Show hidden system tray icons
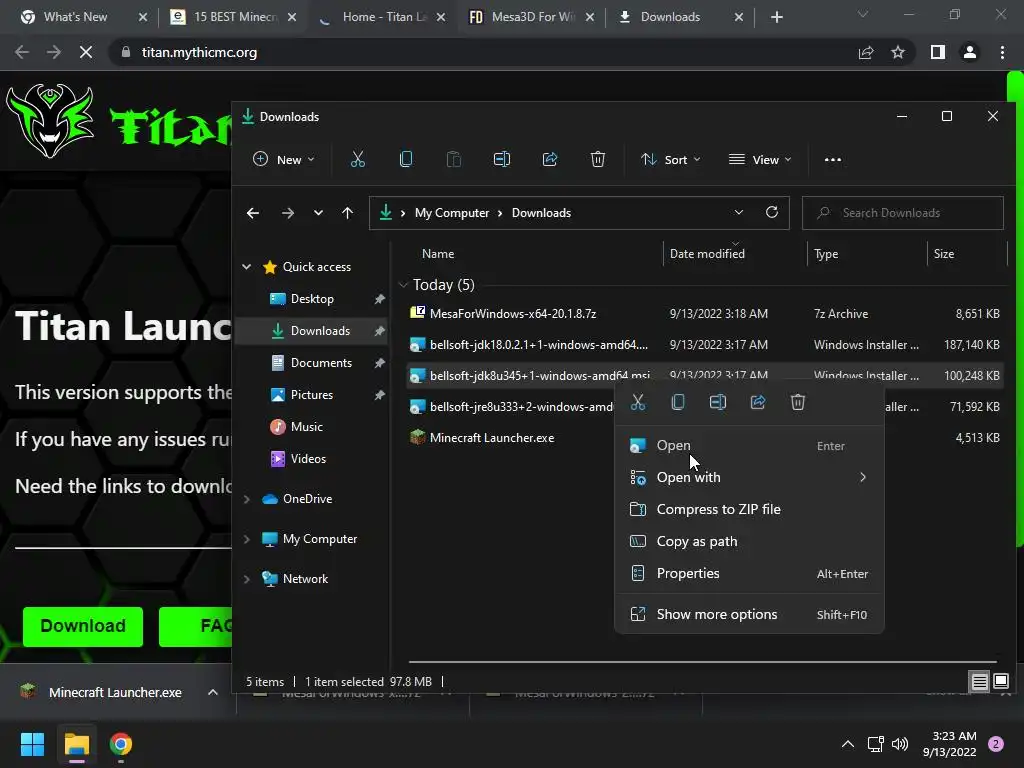The width and height of the screenshot is (1024, 768). point(848,744)
